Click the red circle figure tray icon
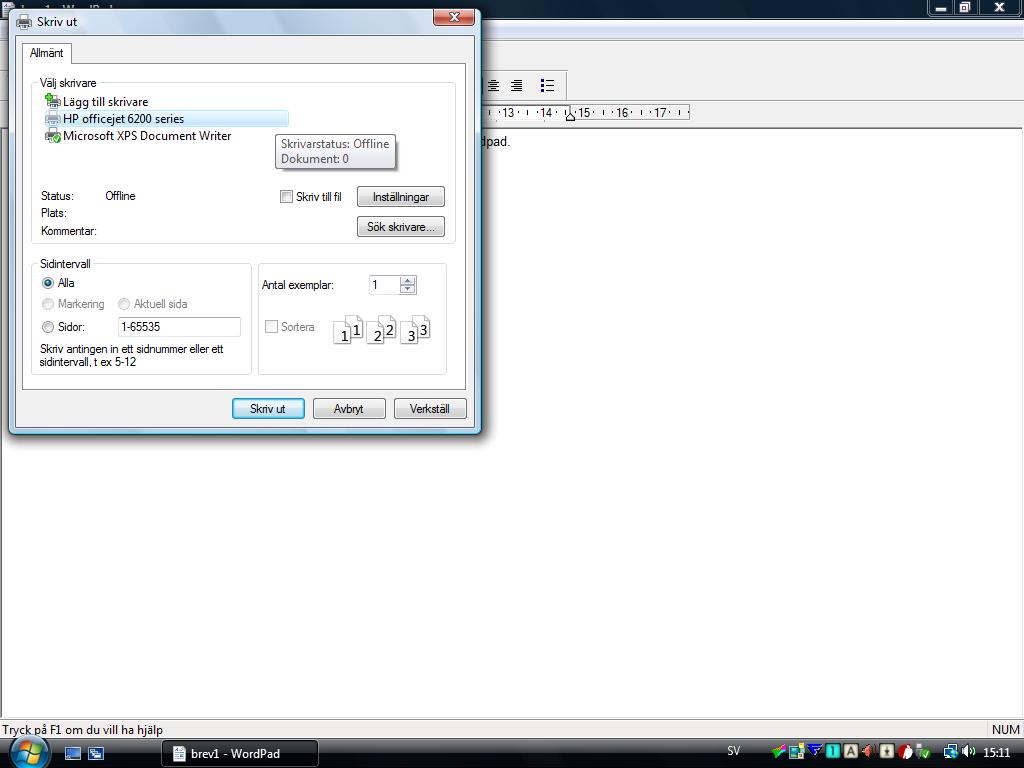1024x768 pixels. pyautogui.click(x=905, y=752)
